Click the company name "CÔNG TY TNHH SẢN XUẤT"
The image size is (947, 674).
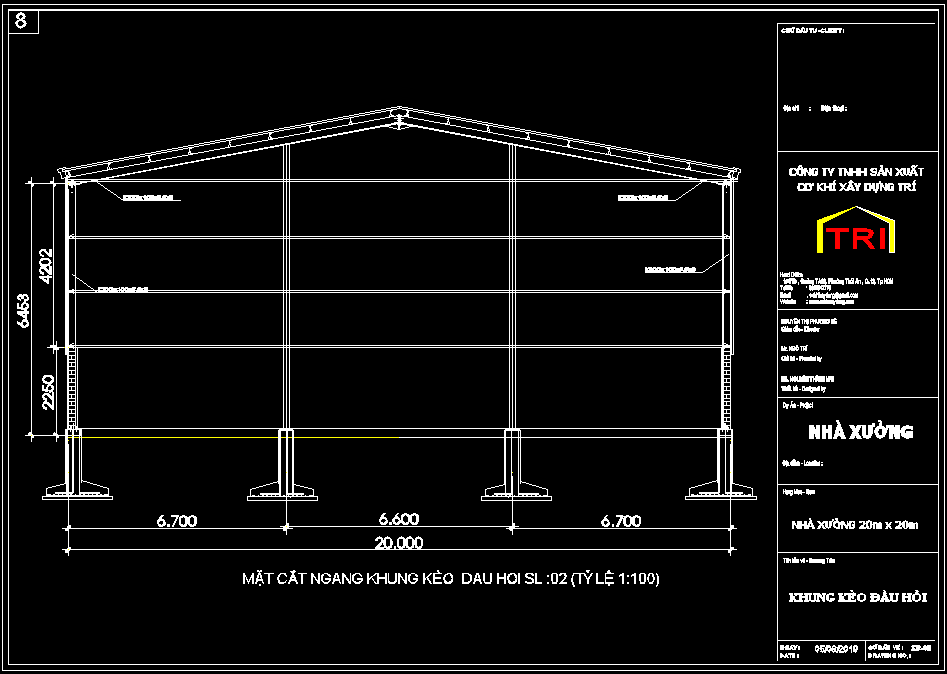coord(855,172)
